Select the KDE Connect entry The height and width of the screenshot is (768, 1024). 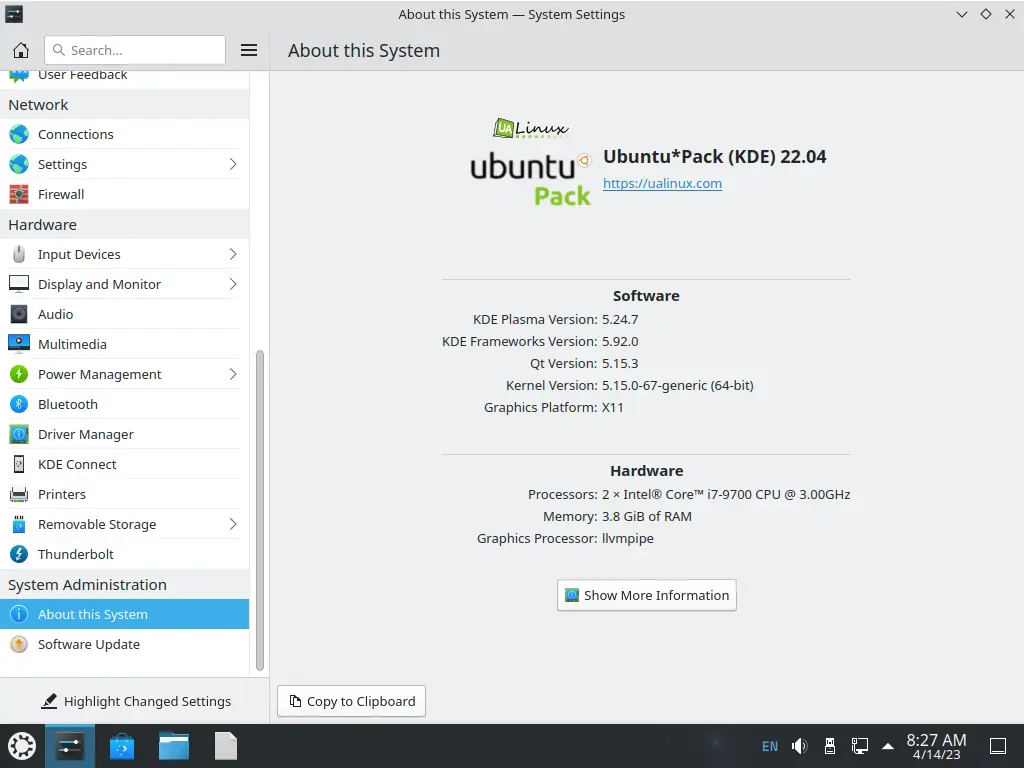coord(124,464)
